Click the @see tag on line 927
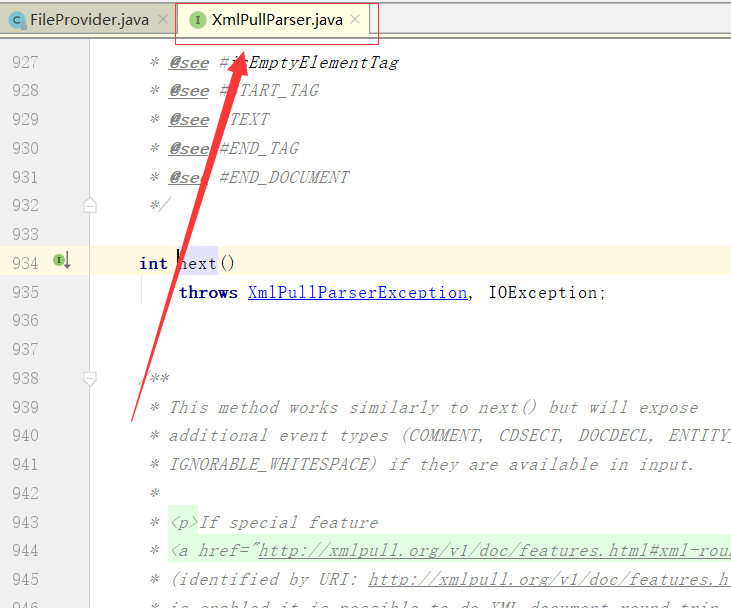Screen dimensions: 731x608 coord(189,62)
